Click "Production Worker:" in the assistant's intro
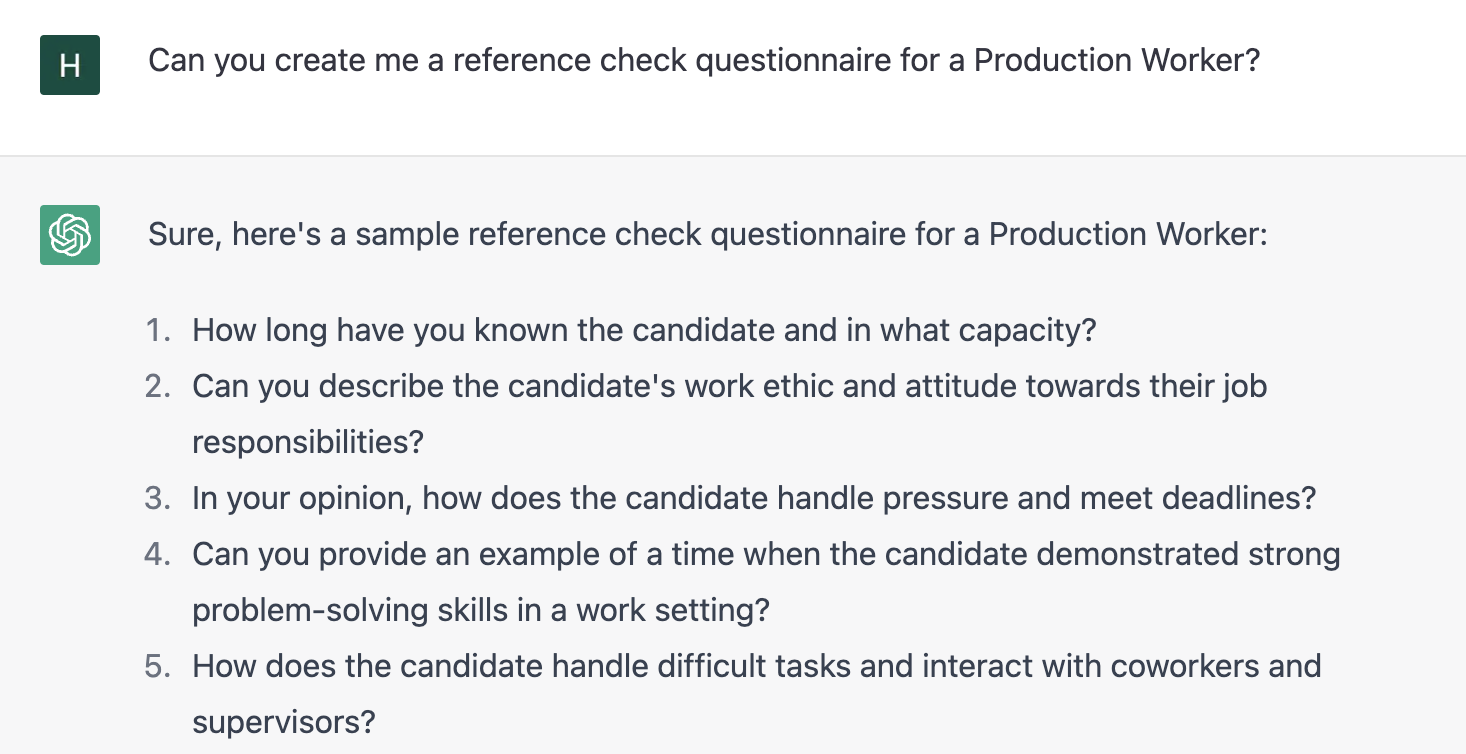Screen dimensions: 1466x754 click(1128, 235)
